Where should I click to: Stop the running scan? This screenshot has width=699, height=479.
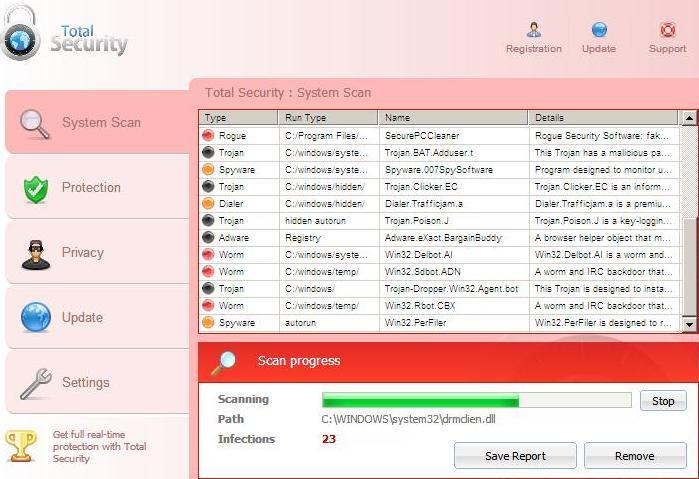663,401
